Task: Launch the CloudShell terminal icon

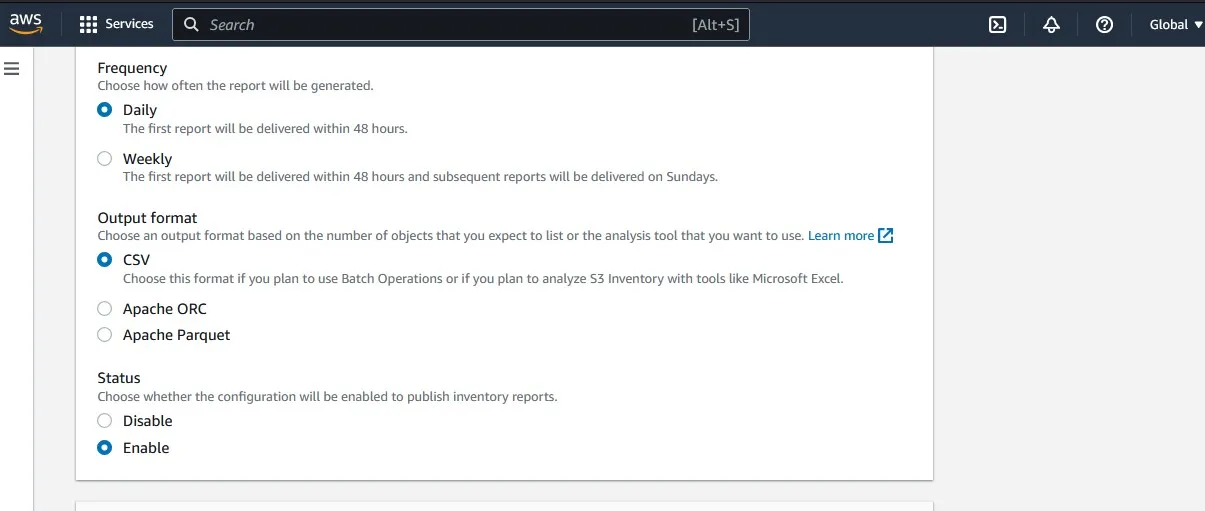Action: pyautogui.click(x=997, y=25)
